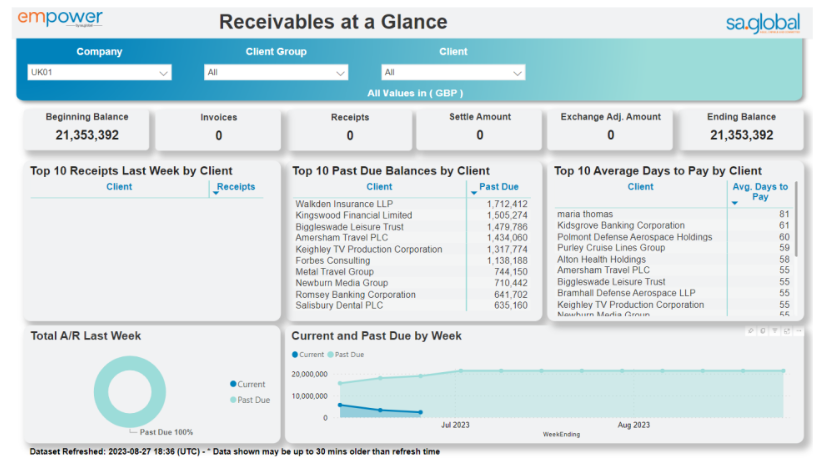The height and width of the screenshot is (466, 829).
Task: Select Purley Cruise Lines Group row
Action: click(673, 248)
